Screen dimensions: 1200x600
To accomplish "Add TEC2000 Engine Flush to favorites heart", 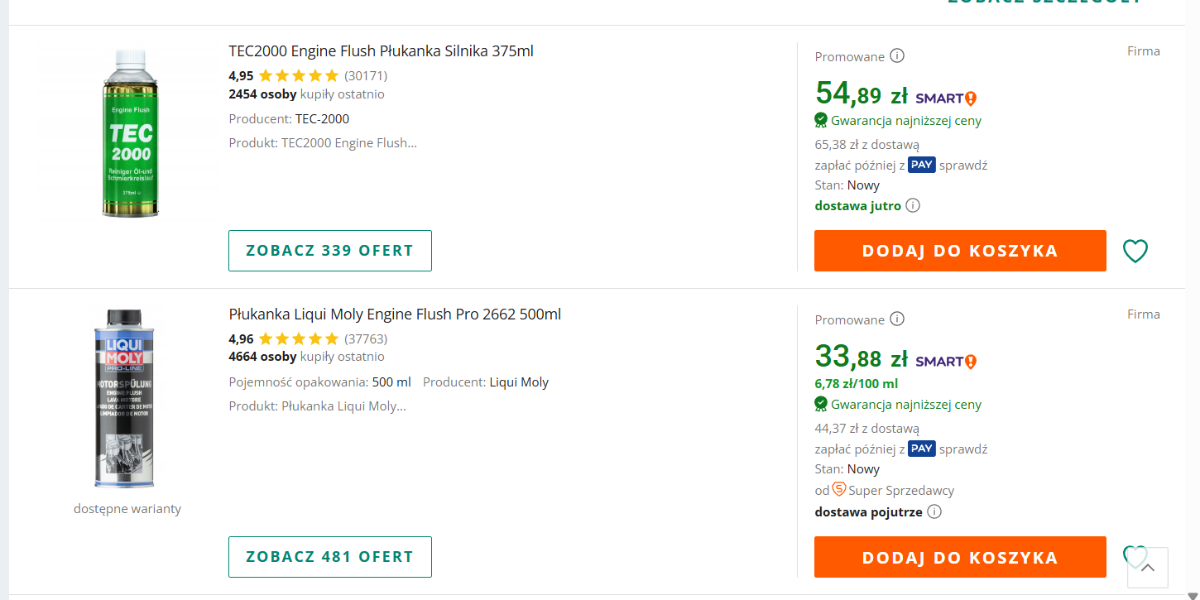I will (1135, 251).
